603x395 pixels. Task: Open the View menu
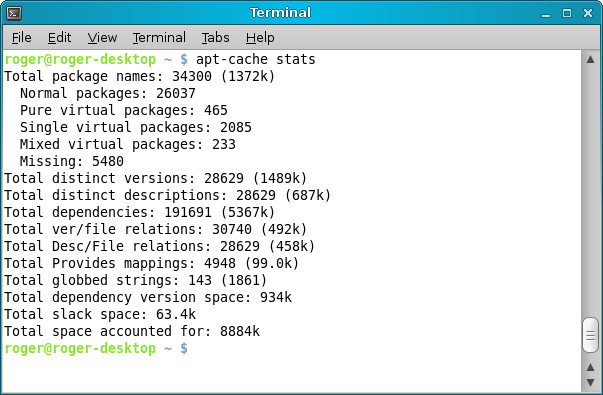point(102,38)
